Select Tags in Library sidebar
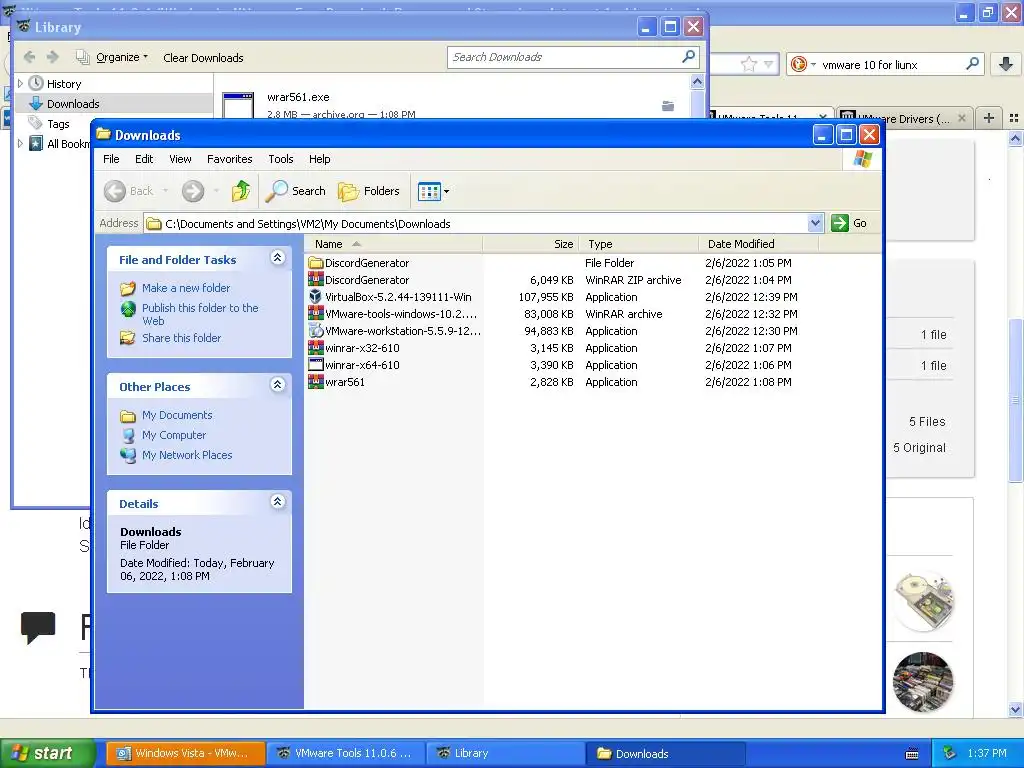 point(57,123)
